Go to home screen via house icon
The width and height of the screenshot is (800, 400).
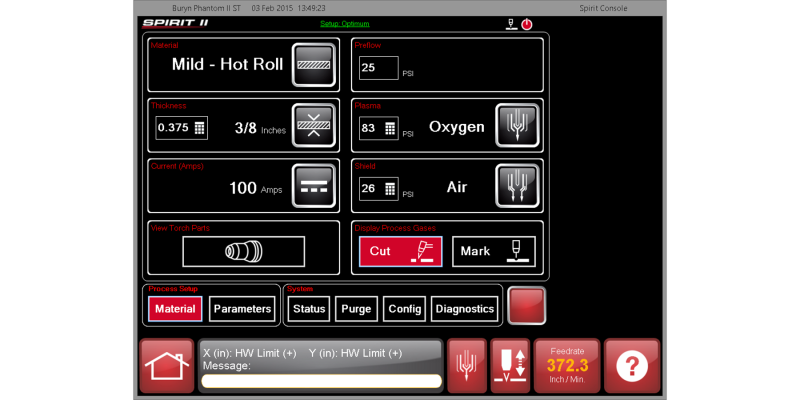[x=166, y=366]
